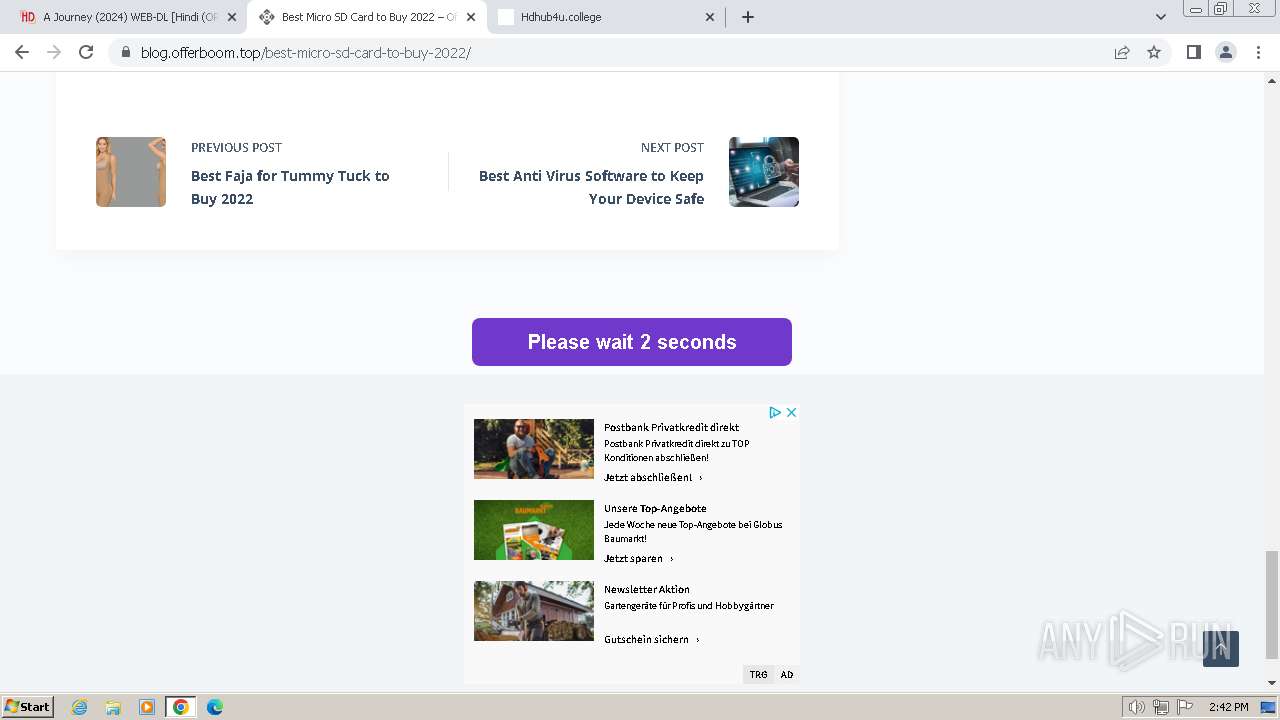
Task: Open the browser side panel
Action: pyautogui.click(x=1193, y=52)
